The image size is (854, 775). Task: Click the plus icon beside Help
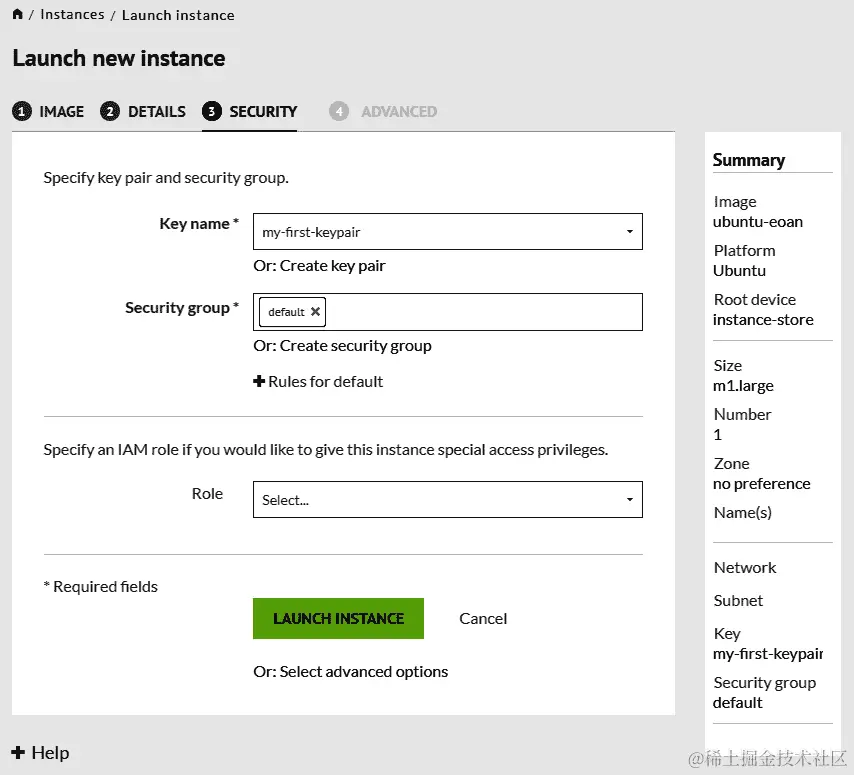[18, 753]
